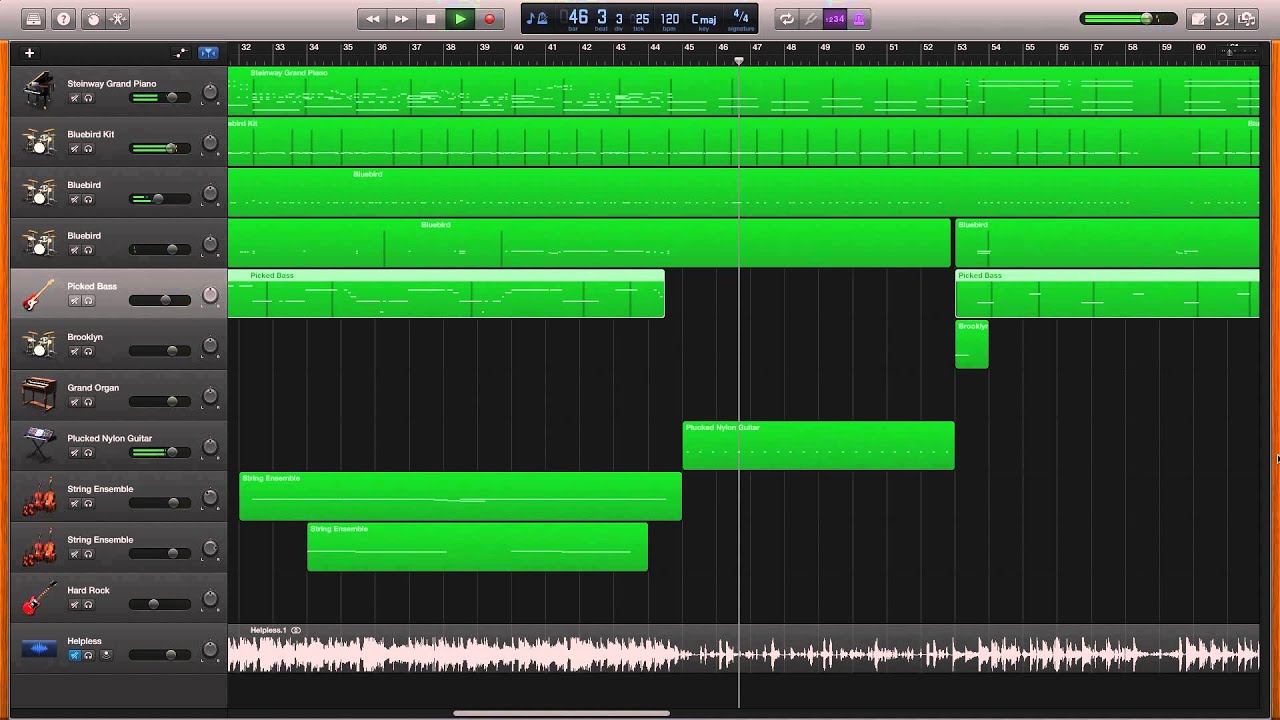Click the red Record button

[489, 19]
